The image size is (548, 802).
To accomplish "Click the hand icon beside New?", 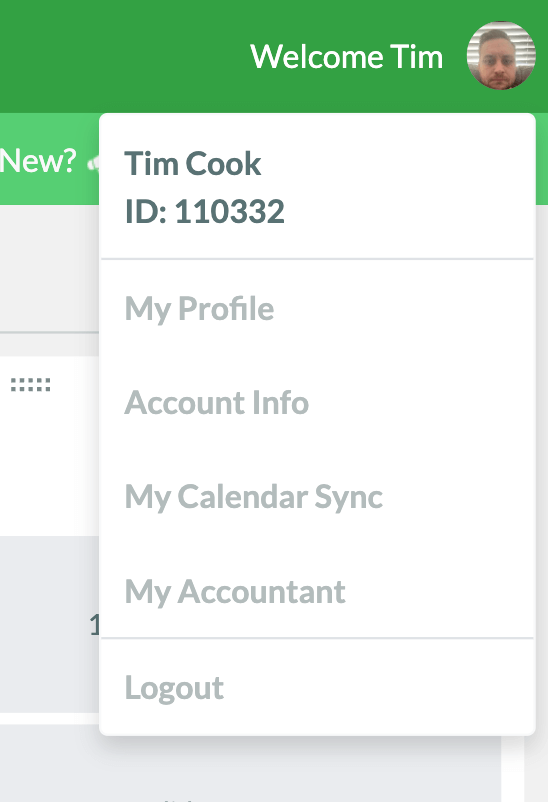I will click(x=93, y=163).
